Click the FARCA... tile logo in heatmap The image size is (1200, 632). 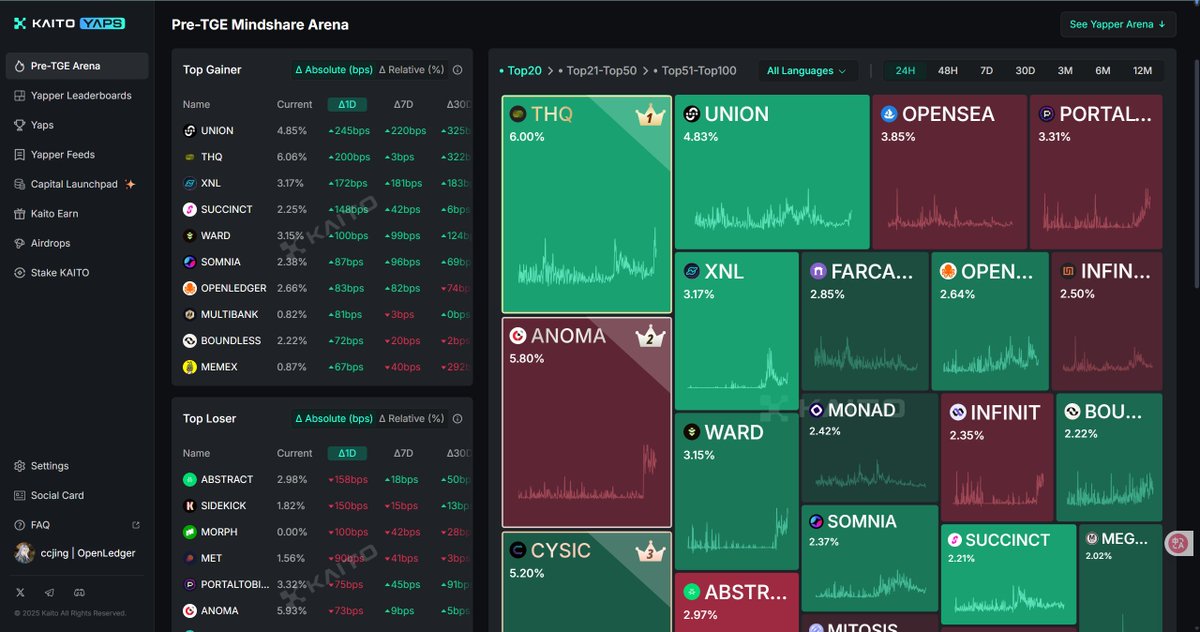click(818, 271)
